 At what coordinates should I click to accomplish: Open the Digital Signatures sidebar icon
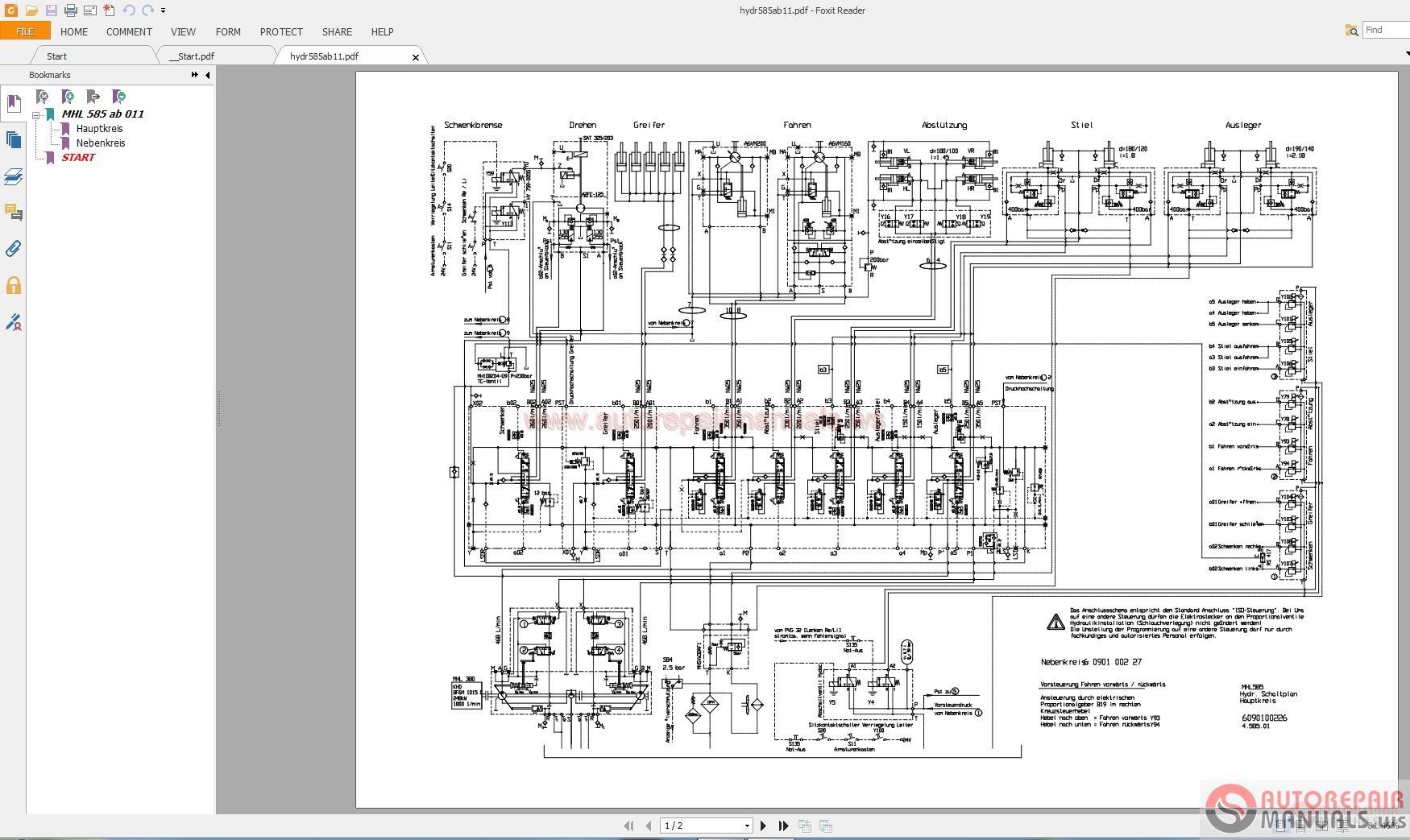13,322
